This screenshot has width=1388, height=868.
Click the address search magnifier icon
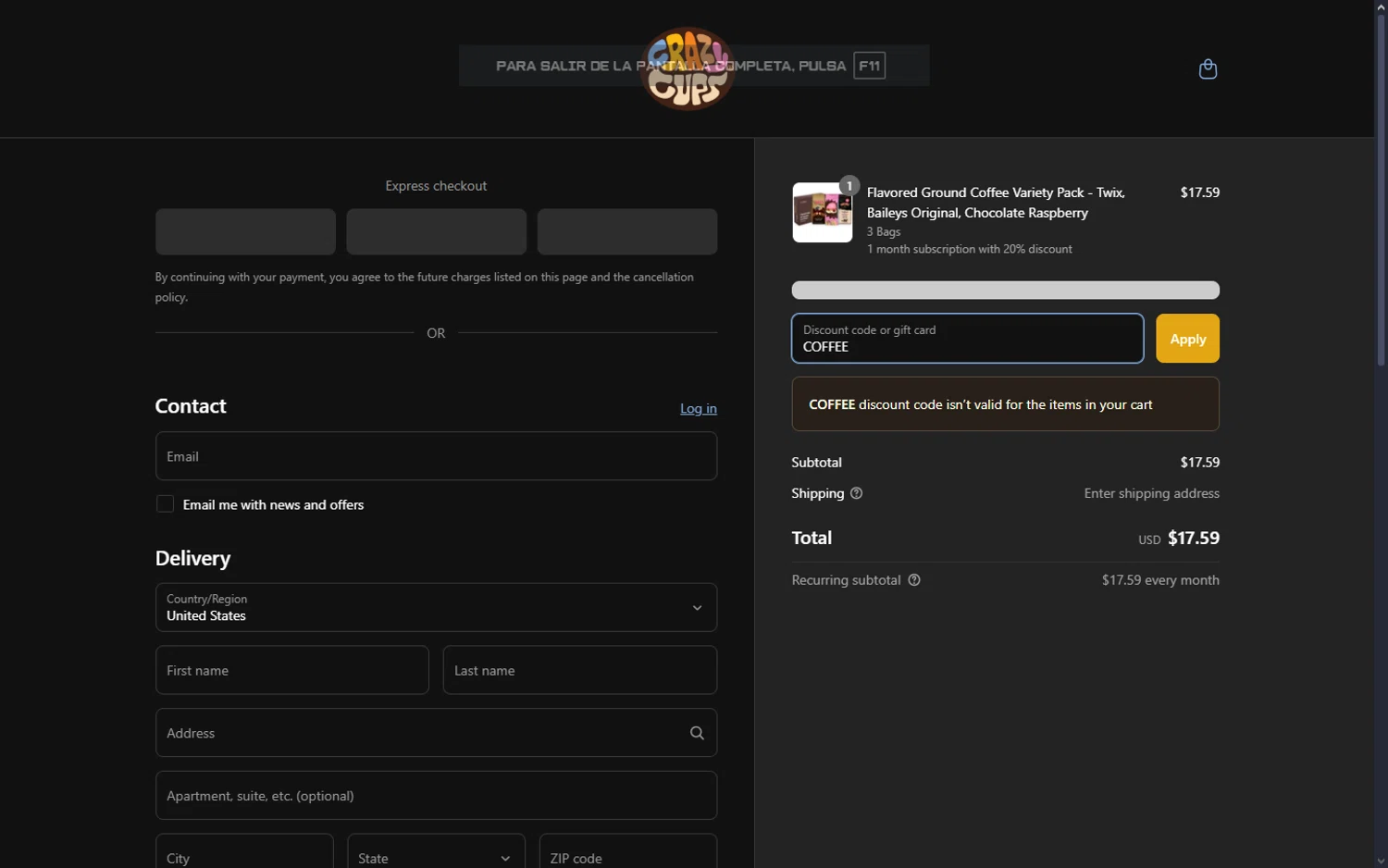[x=697, y=733]
